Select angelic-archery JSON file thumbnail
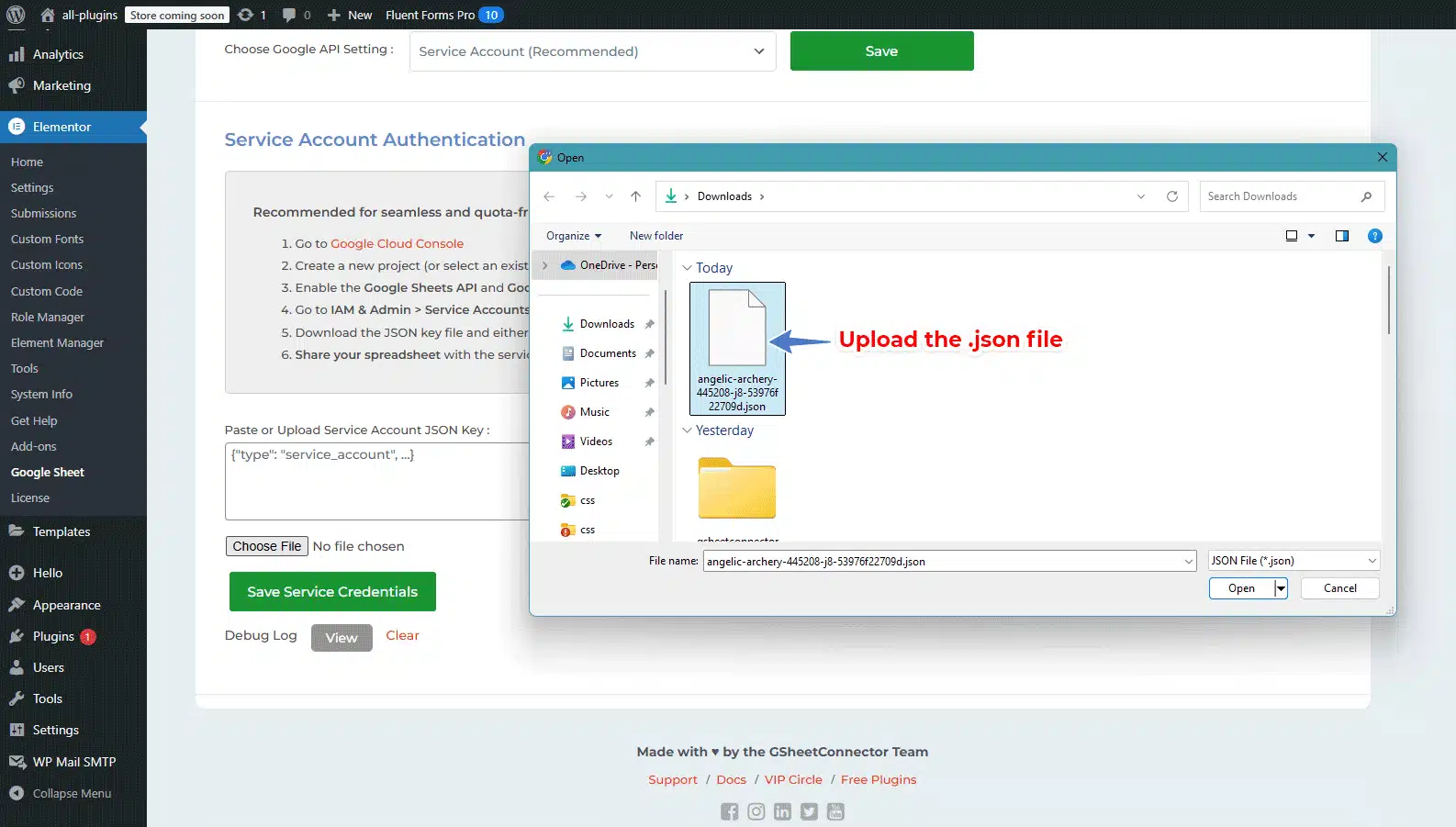 pos(737,348)
